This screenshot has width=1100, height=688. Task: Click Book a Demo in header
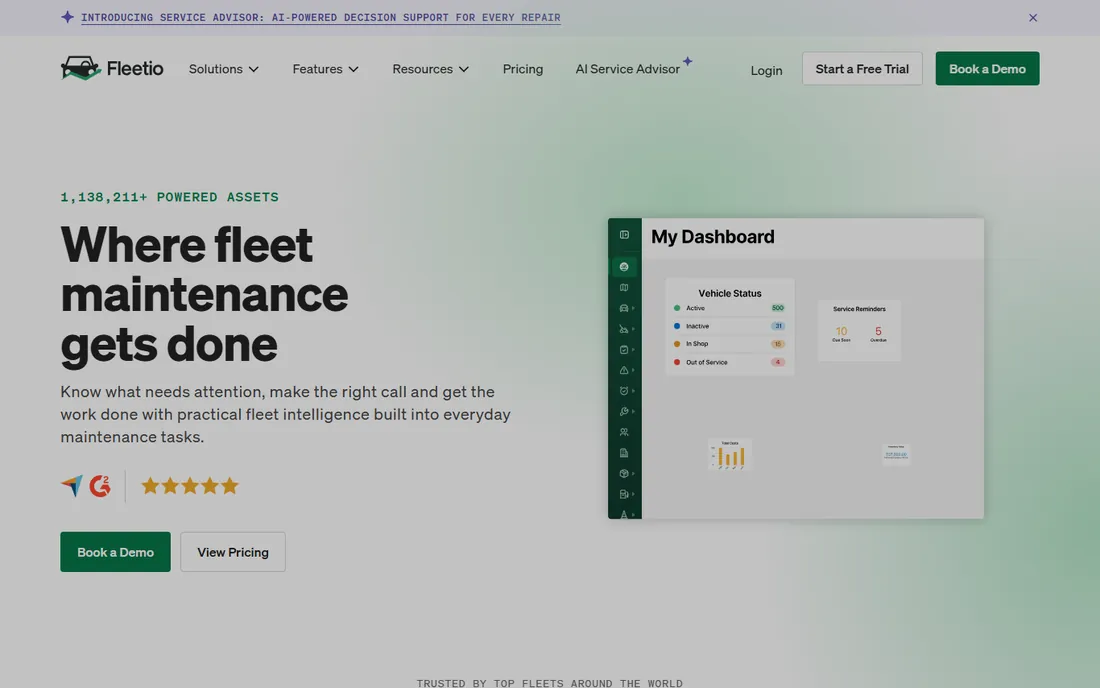tap(987, 69)
